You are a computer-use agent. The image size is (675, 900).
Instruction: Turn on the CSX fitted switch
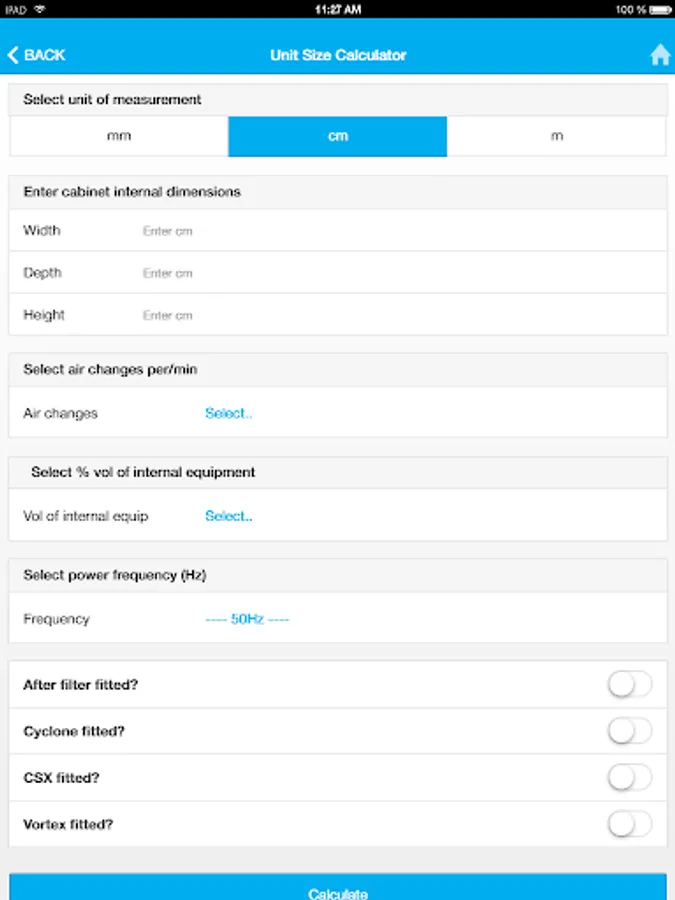click(x=629, y=777)
